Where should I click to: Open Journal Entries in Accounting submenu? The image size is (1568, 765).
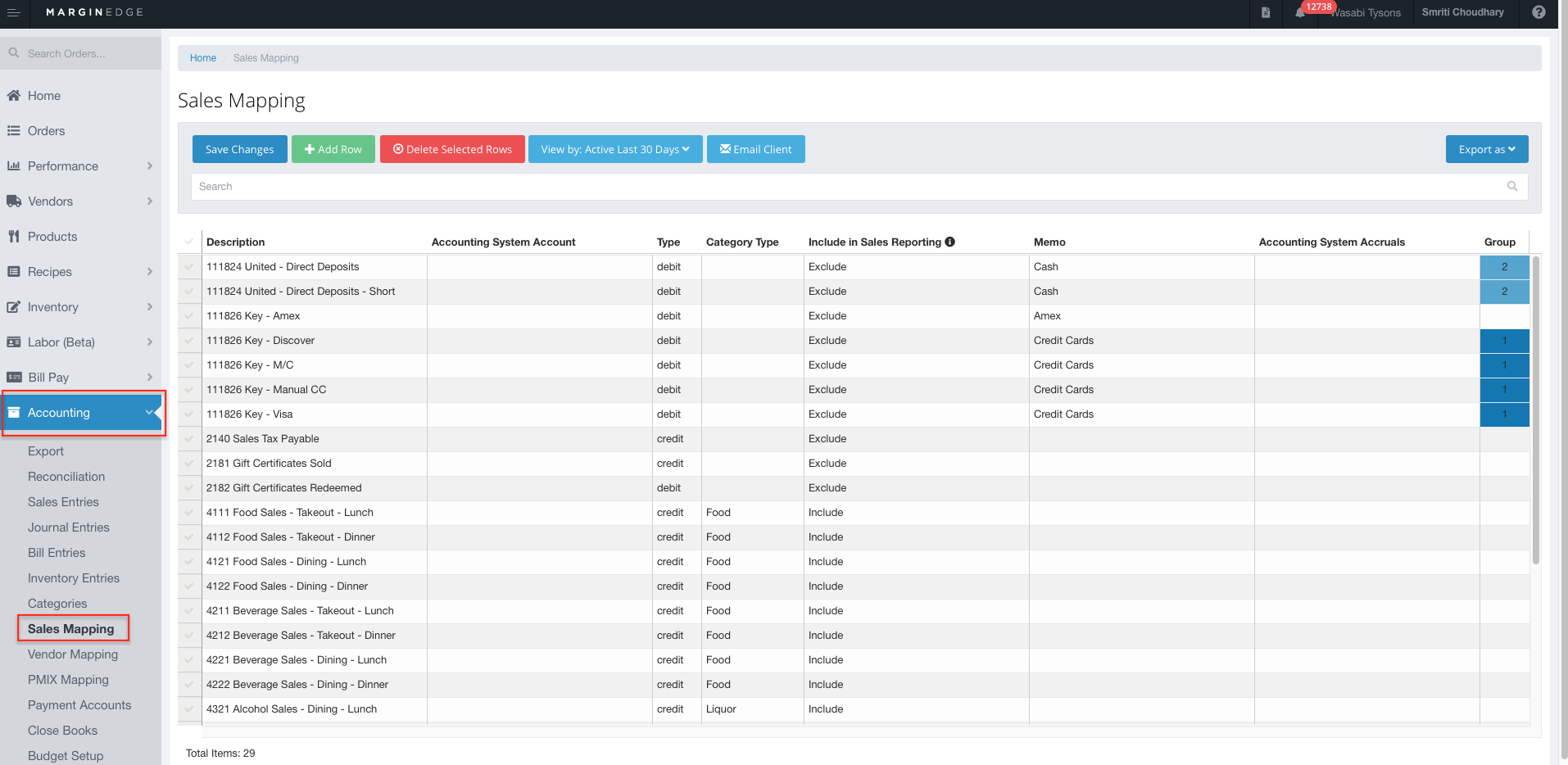click(x=69, y=527)
